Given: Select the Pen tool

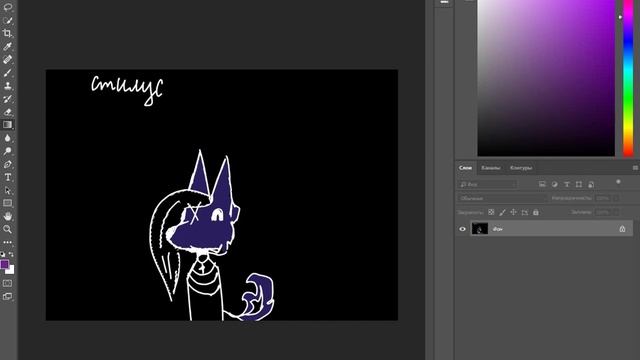Looking at the screenshot, I should point(7,164).
